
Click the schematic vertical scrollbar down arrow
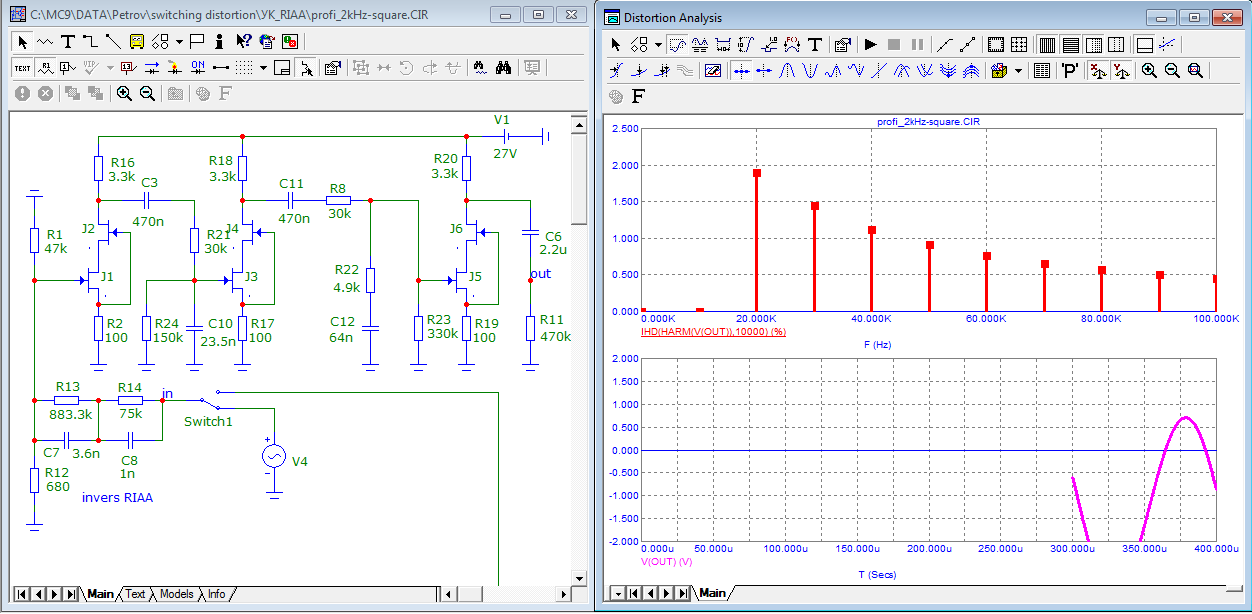pyautogui.click(x=578, y=578)
